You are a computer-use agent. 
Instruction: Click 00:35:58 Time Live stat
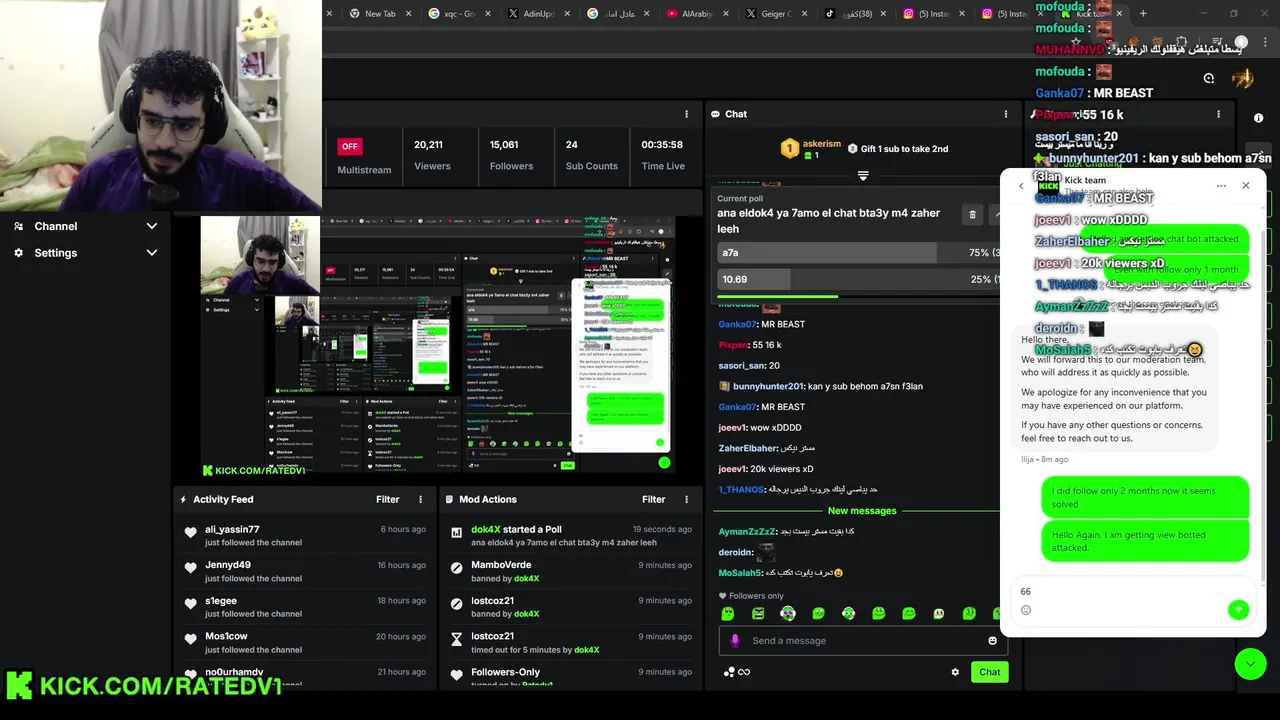click(662, 155)
